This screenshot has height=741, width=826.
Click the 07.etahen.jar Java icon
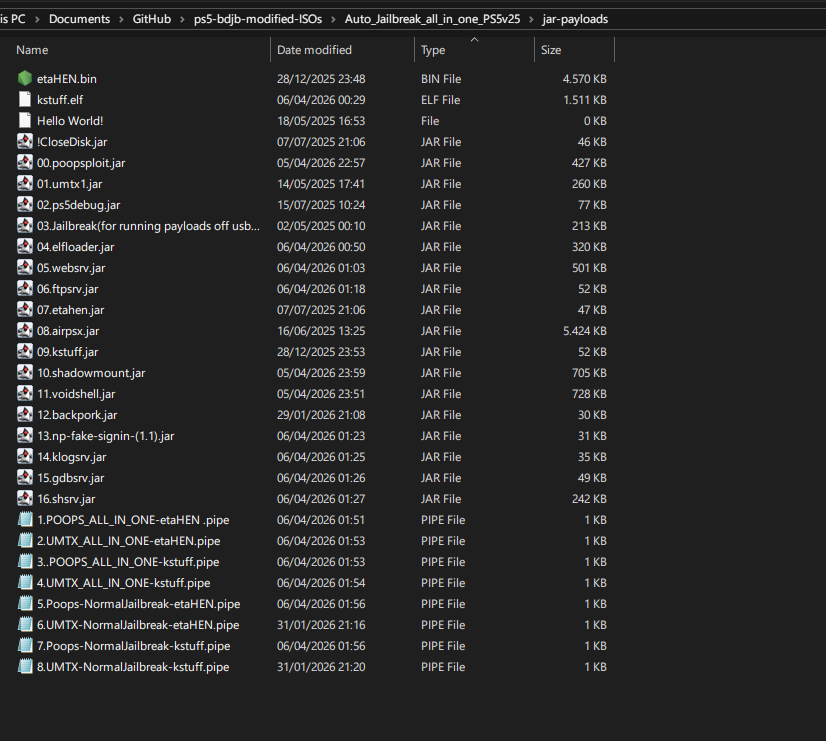pyautogui.click(x=25, y=310)
